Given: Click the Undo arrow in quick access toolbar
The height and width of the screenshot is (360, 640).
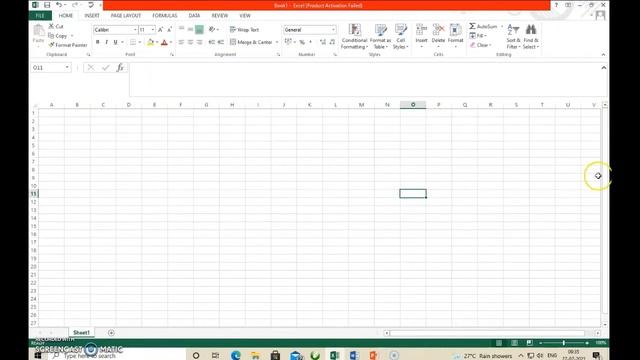Looking at the screenshot, I should tap(59, 5).
